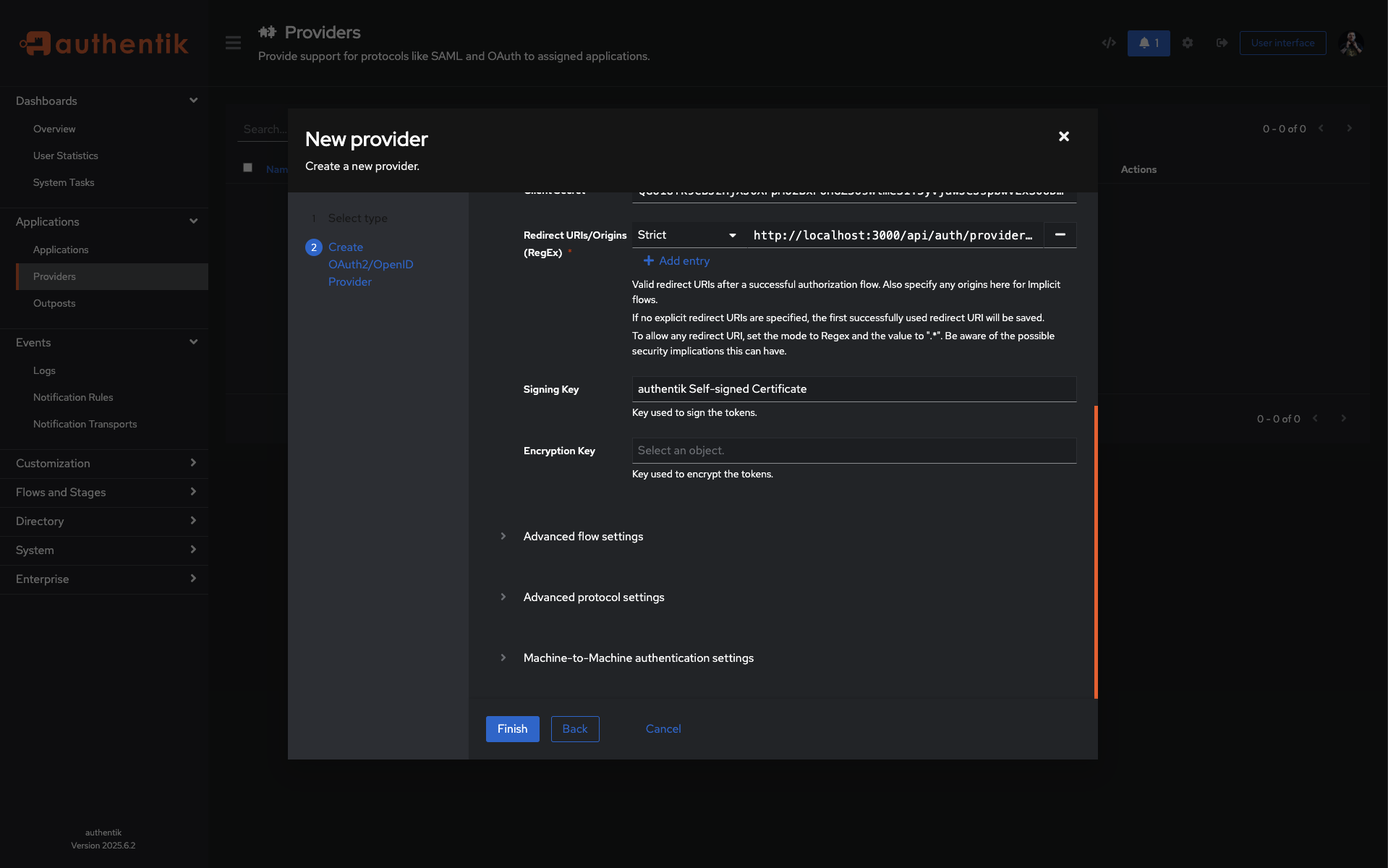This screenshot has width=1388, height=868.
Task: Select Providers in the sidebar
Action: coord(112,276)
